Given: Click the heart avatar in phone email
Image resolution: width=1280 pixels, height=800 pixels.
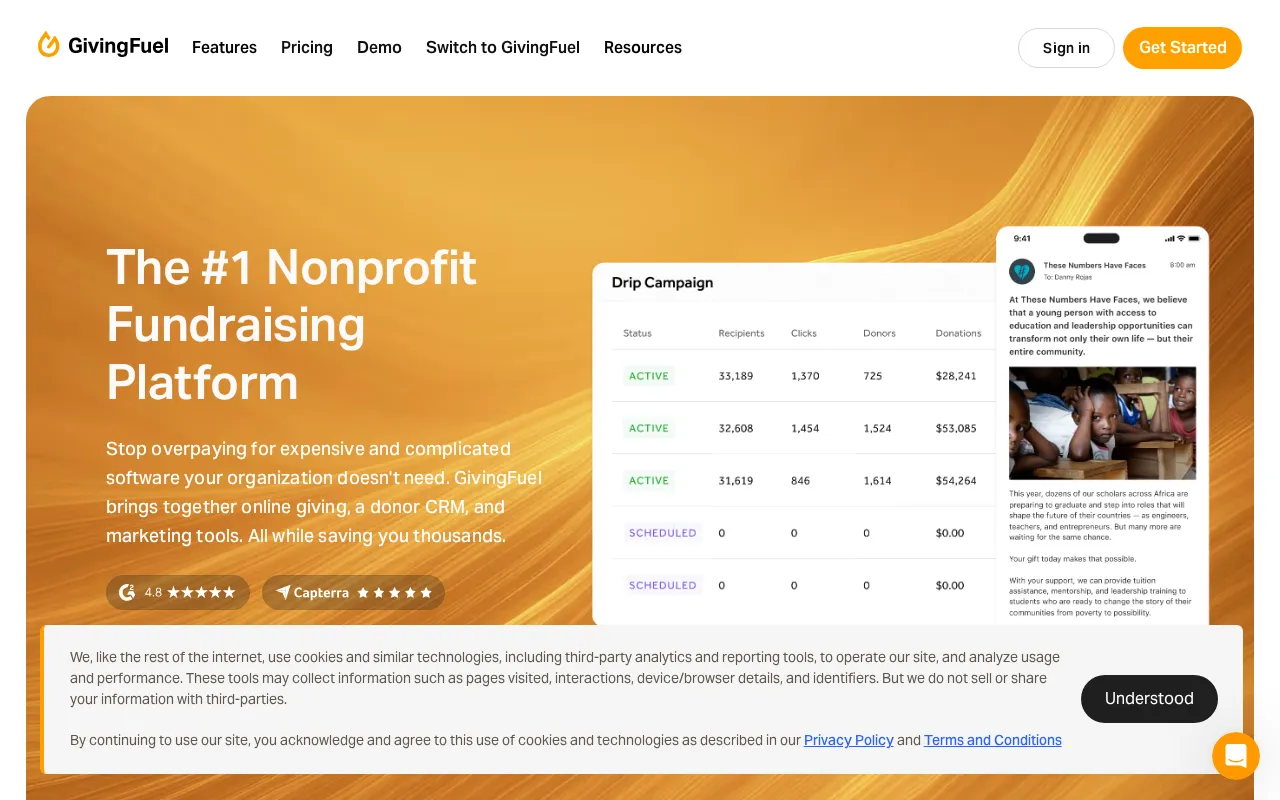Looking at the screenshot, I should [1022, 271].
